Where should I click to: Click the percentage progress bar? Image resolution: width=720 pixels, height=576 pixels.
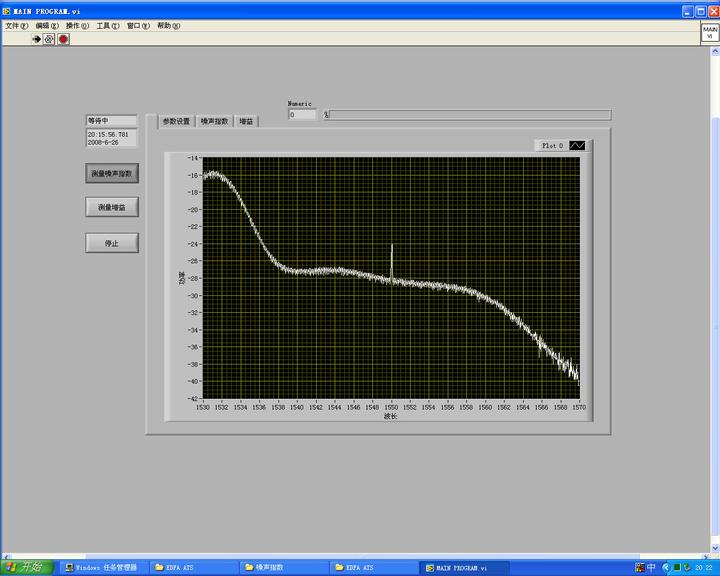click(469, 115)
